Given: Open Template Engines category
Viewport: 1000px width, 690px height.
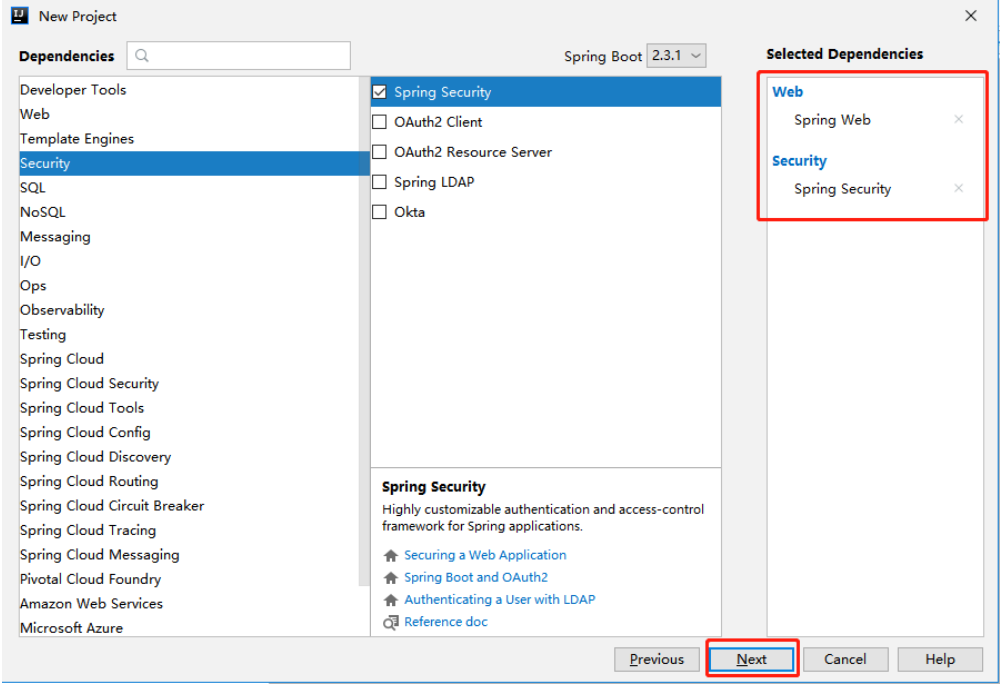Looking at the screenshot, I should (189, 139).
